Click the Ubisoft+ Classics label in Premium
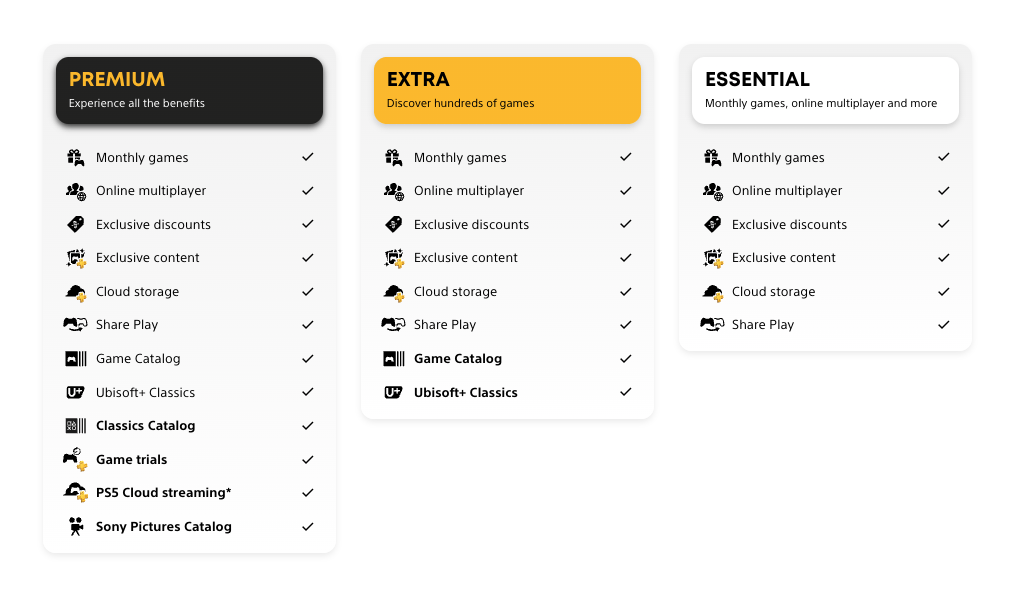Viewport: 1015px width, 596px height. coord(145,393)
